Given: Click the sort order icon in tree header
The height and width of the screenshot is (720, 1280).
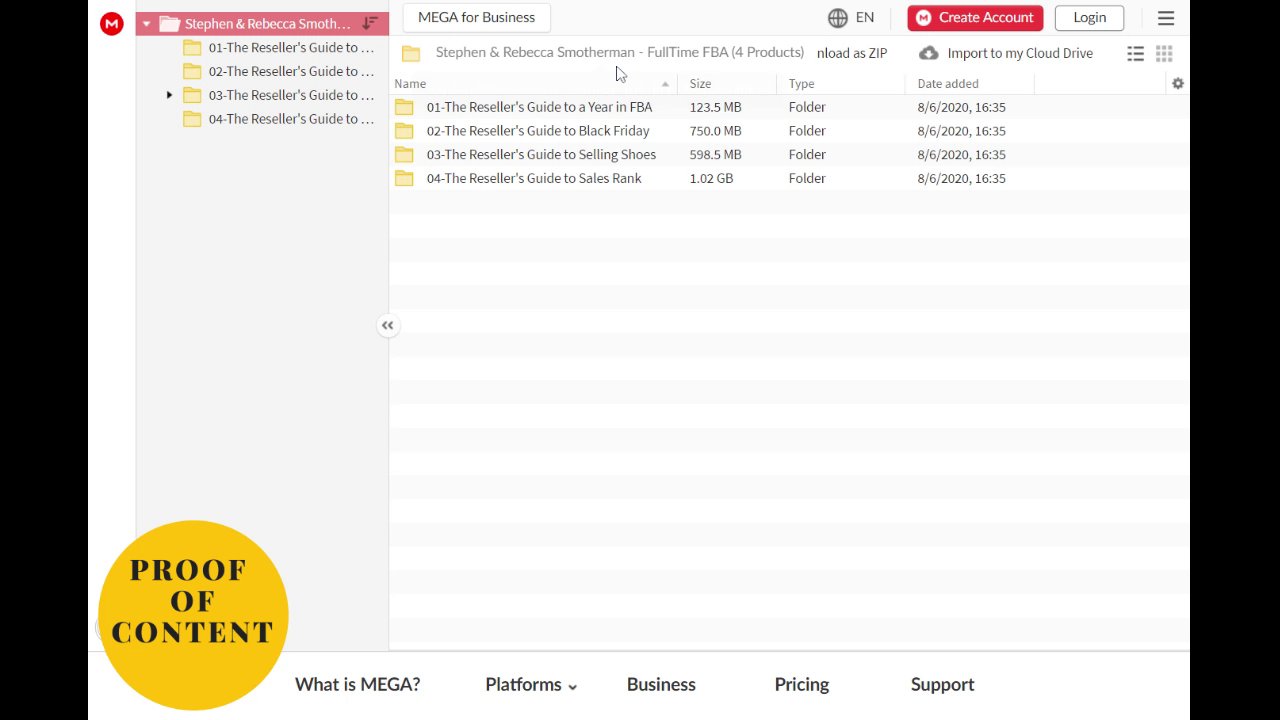Looking at the screenshot, I should (x=370, y=23).
